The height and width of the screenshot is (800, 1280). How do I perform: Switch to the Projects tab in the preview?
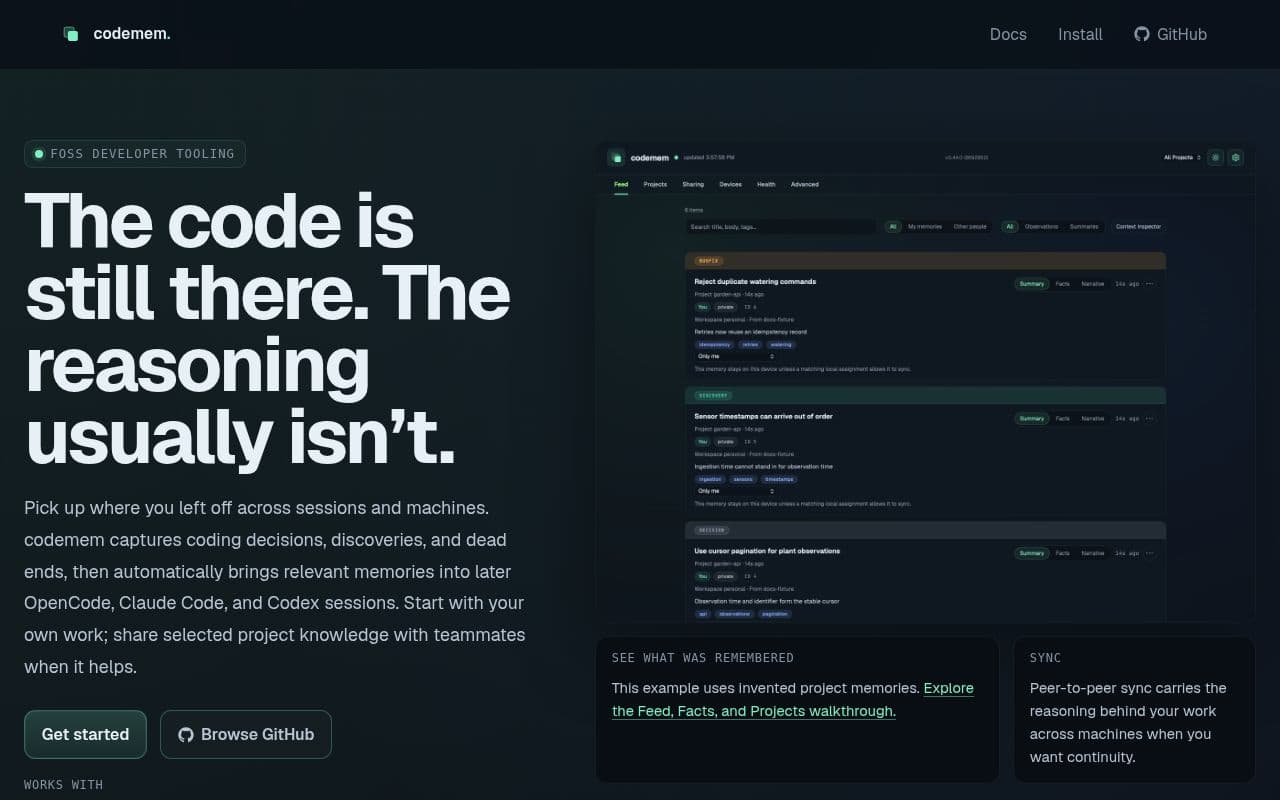tap(655, 184)
